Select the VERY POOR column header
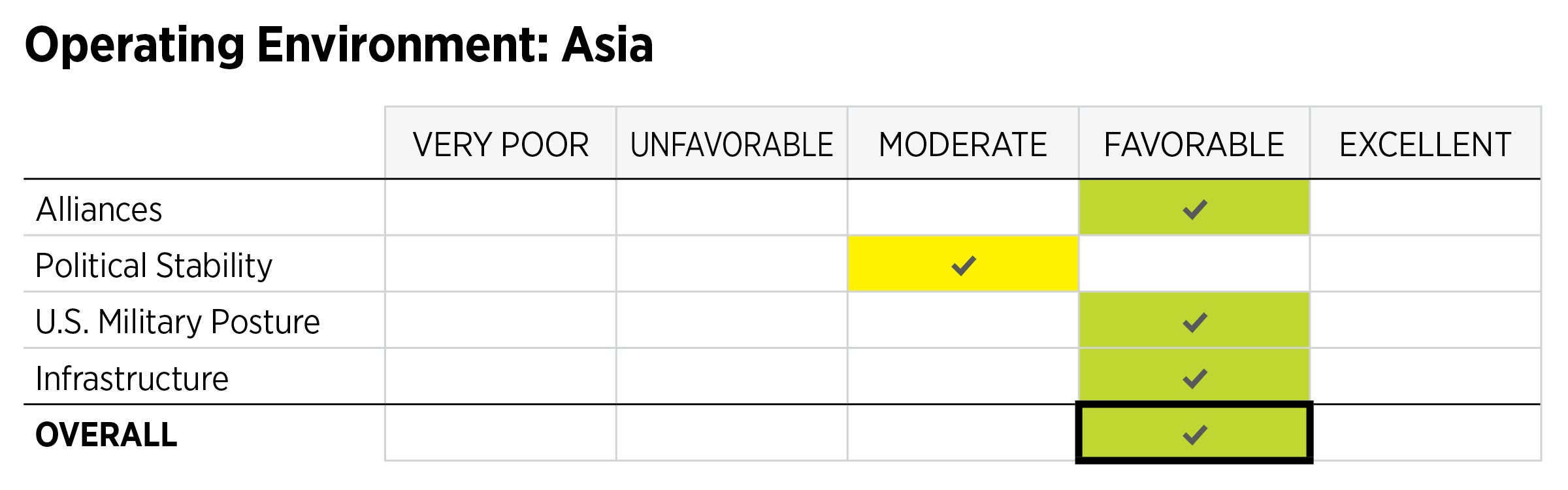 click(500, 144)
